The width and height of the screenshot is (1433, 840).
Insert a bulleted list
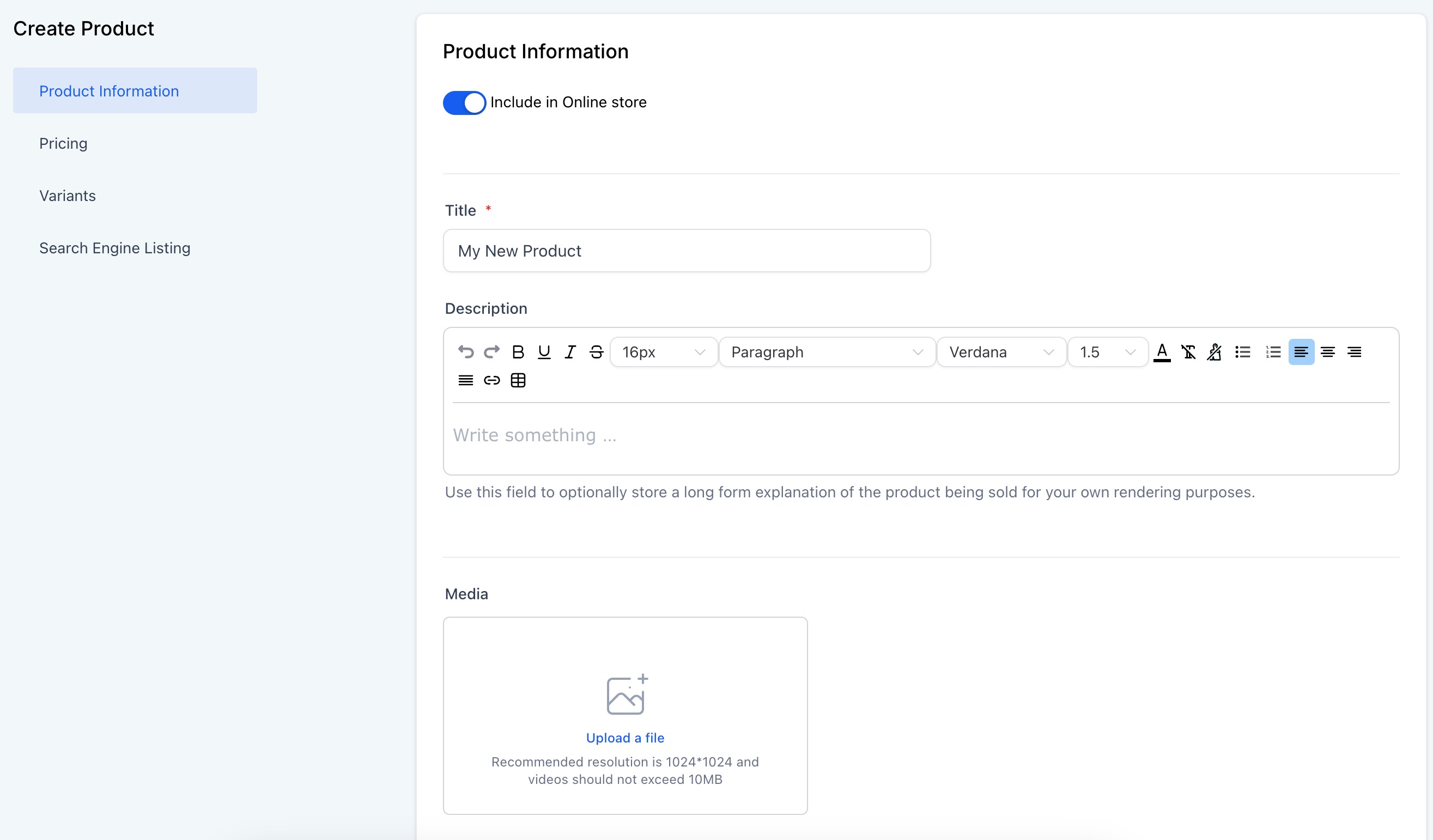click(1242, 352)
